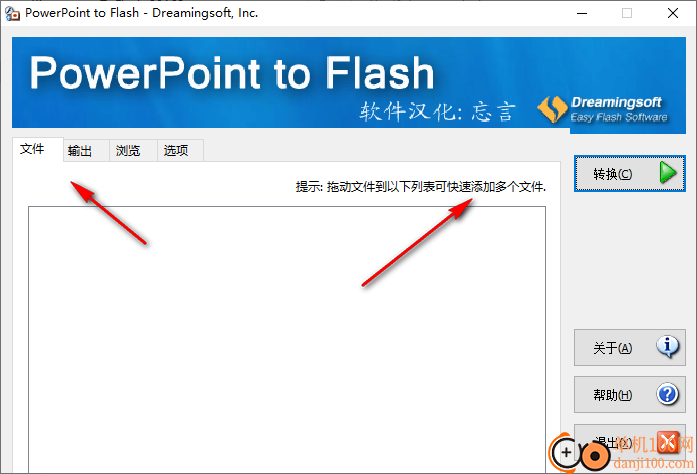Close the PowerPoint to Flash window

pyautogui.click(x=673, y=13)
